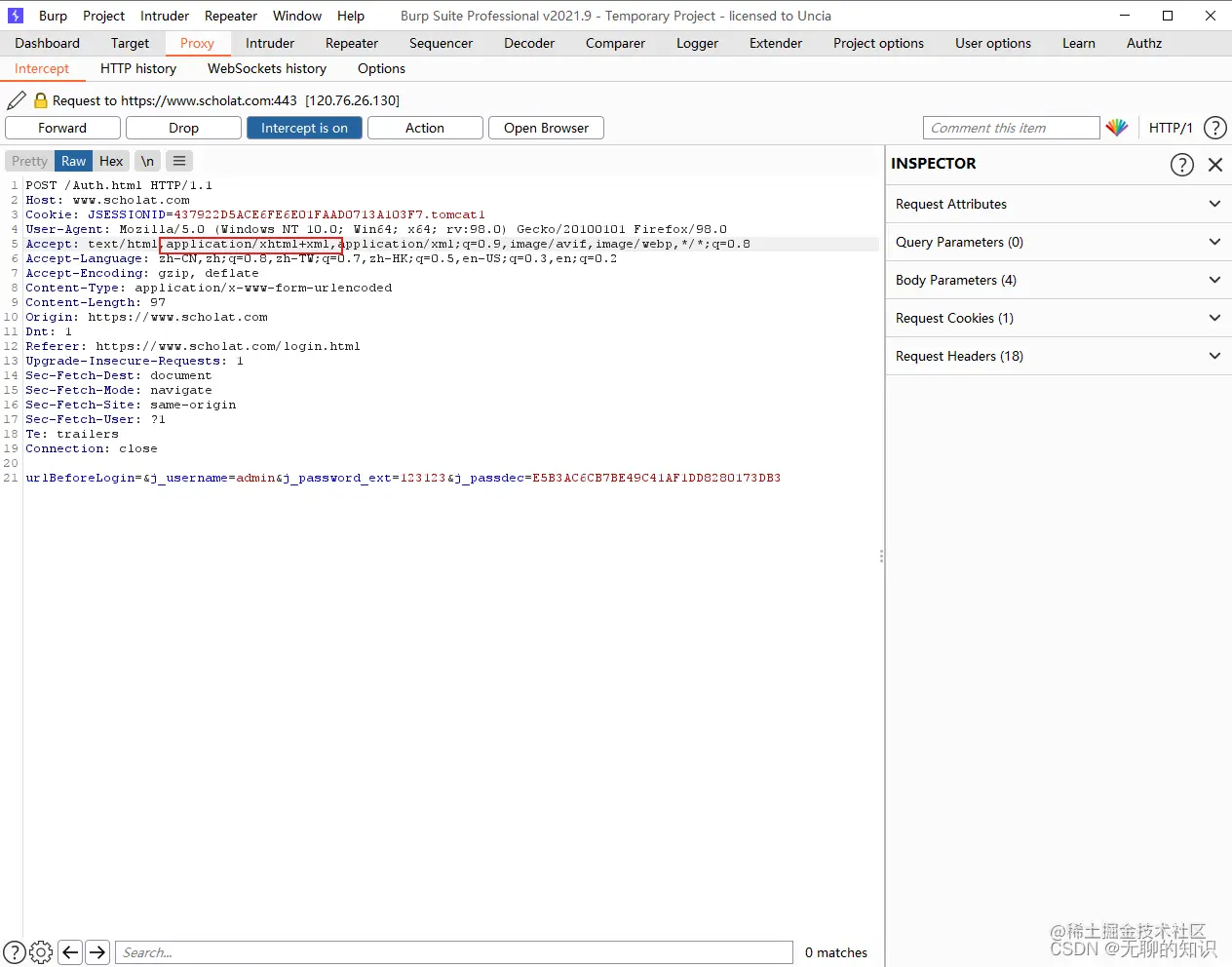The image size is (1232, 967).
Task: Focus the bottom Search field
Action: click(x=454, y=952)
